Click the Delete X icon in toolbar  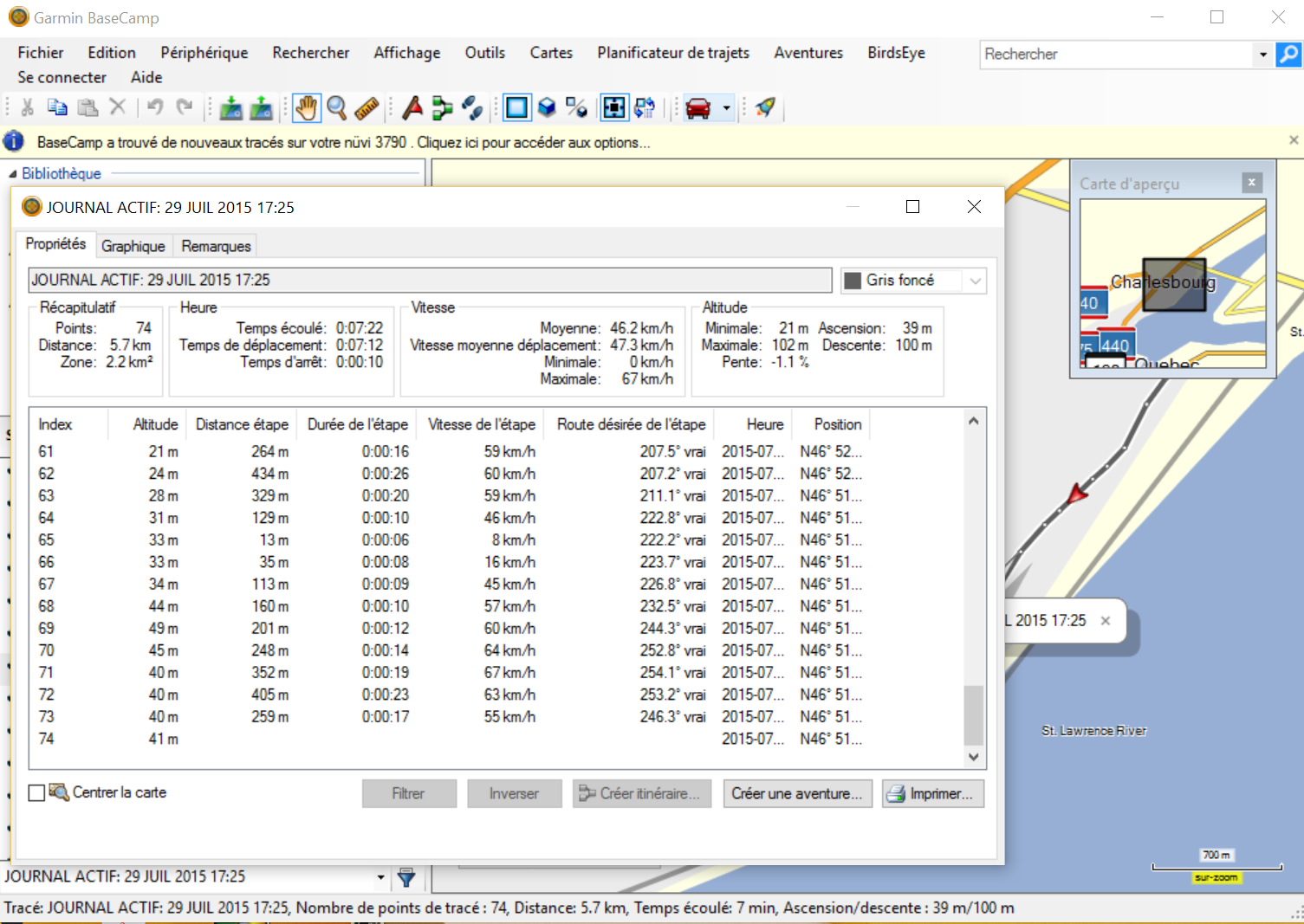(x=118, y=107)
